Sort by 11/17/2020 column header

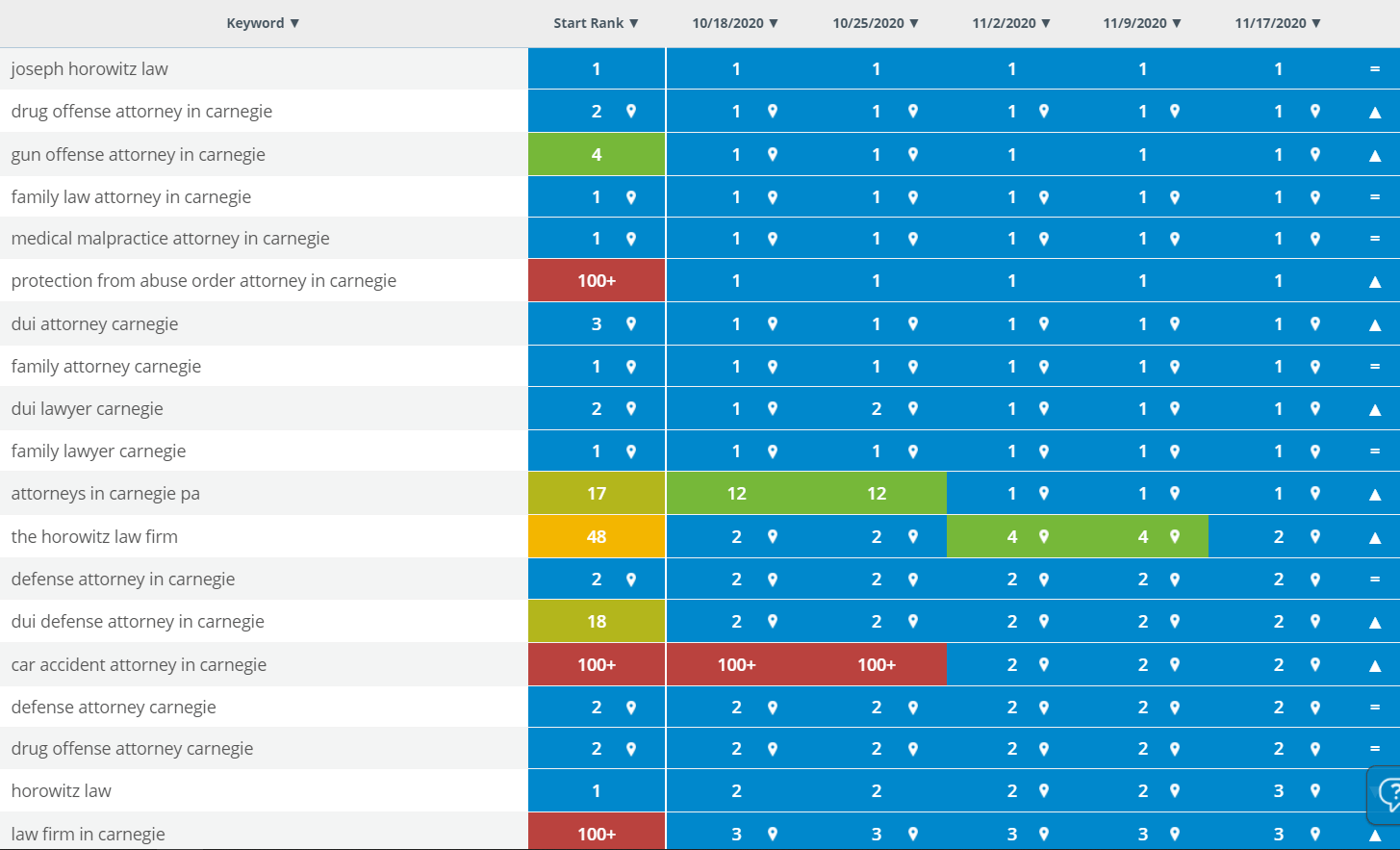coord(1278,23)
